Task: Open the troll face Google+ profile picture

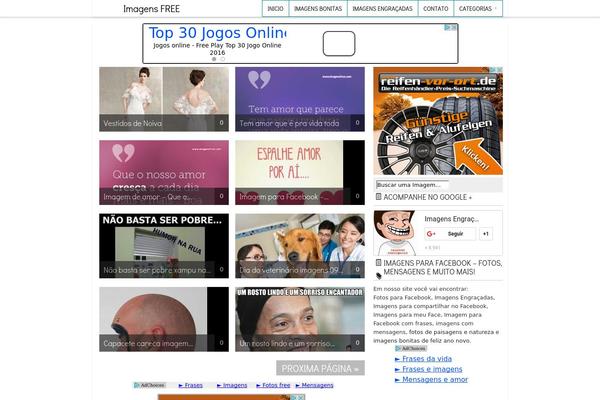Action: [395, 233]
